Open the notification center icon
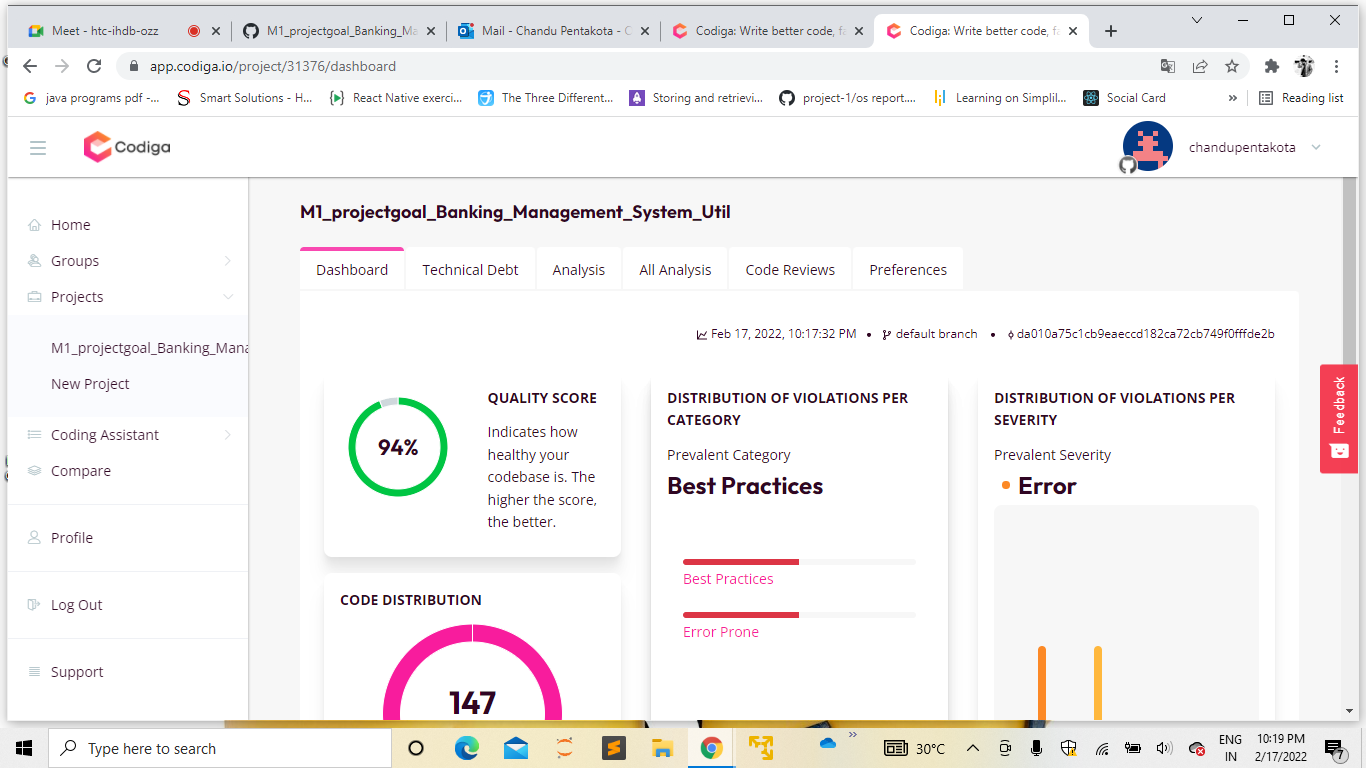The height and width of the screenshot is (768, 1366). tap(1335, 748)
